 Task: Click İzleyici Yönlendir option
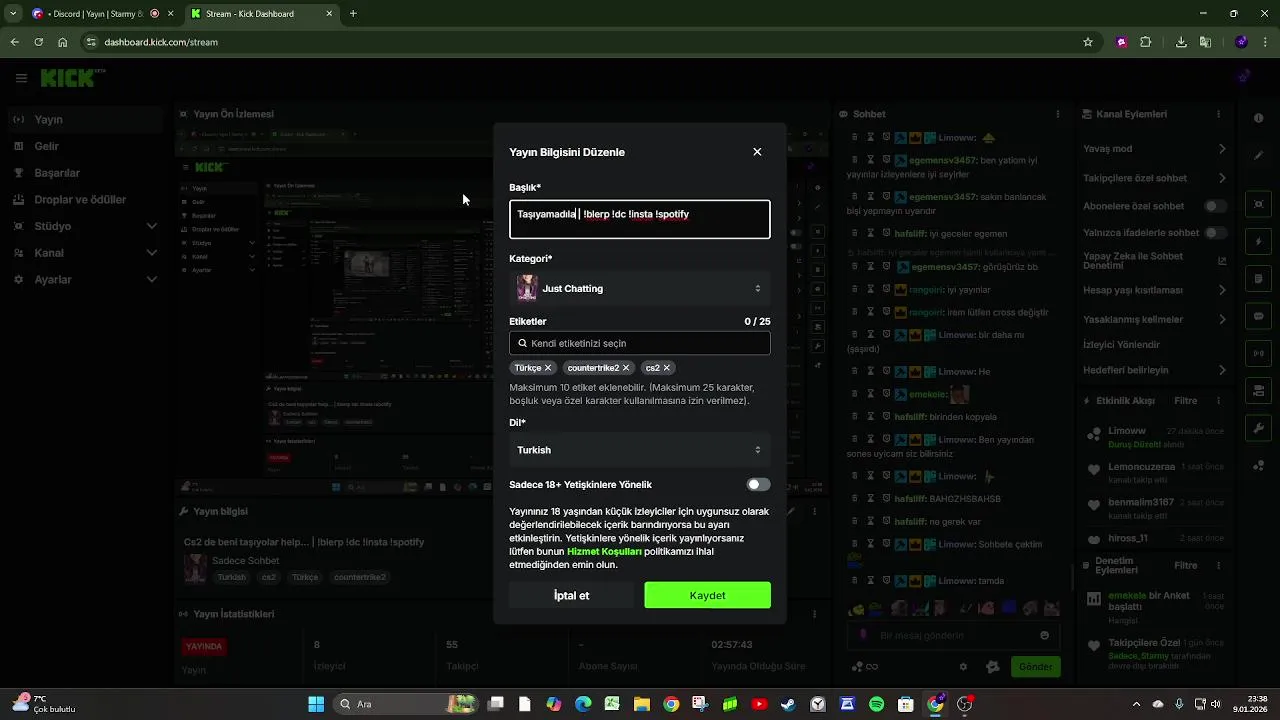(1122, 344)
